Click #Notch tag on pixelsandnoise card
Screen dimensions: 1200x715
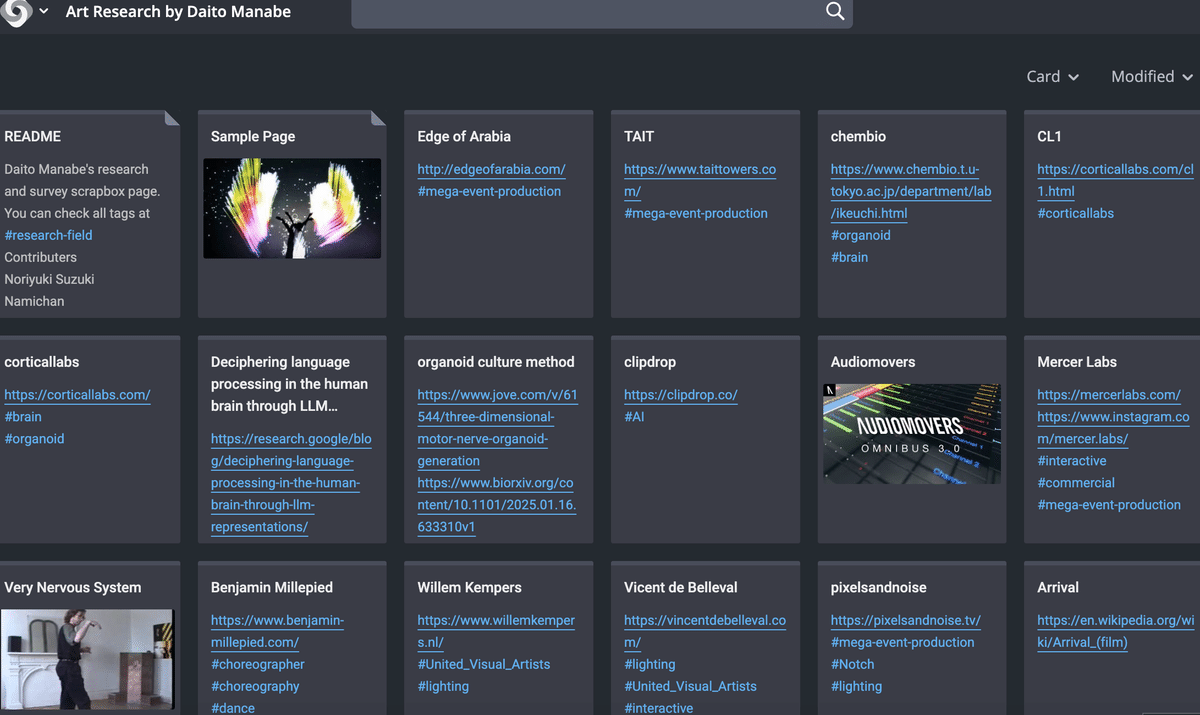coord(852,664)
